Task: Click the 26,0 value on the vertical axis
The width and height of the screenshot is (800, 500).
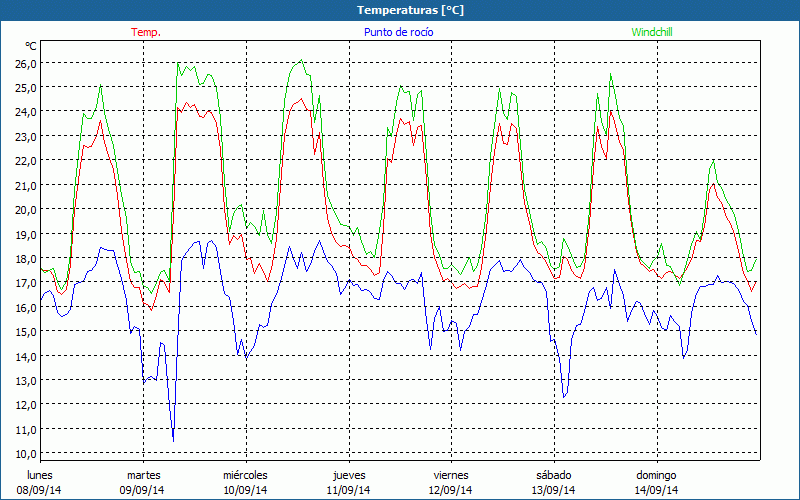Action: tap(26, 63)
